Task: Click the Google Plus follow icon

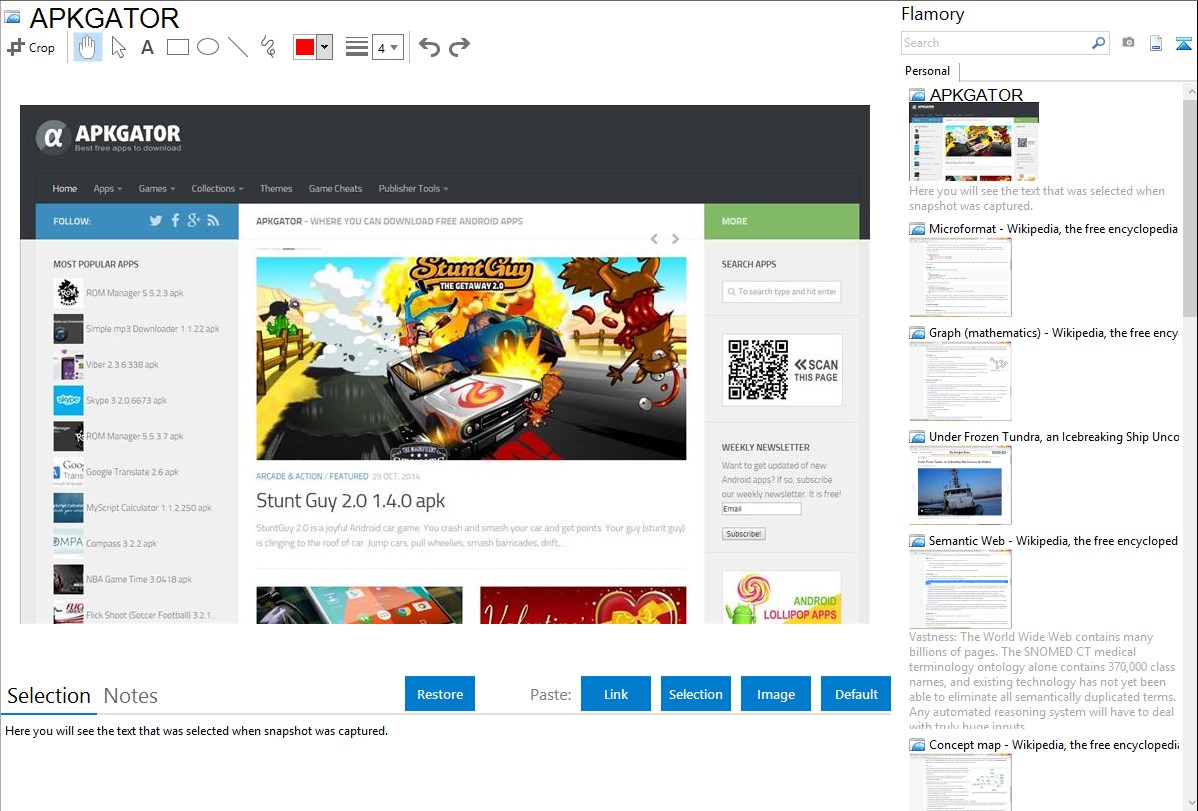Action: click(194, 221)
